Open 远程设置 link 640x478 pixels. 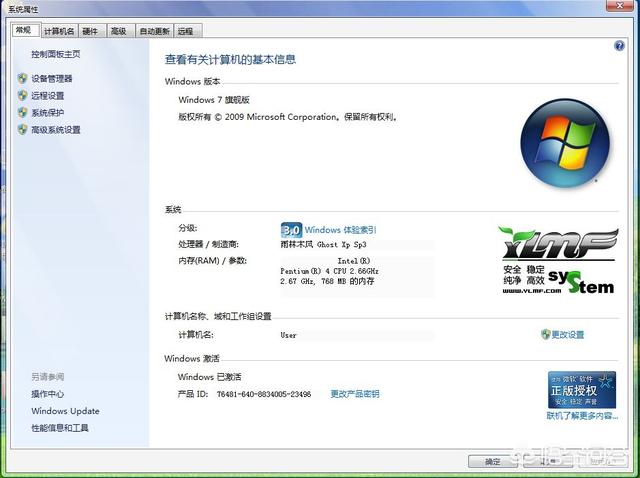pos(48,96)
